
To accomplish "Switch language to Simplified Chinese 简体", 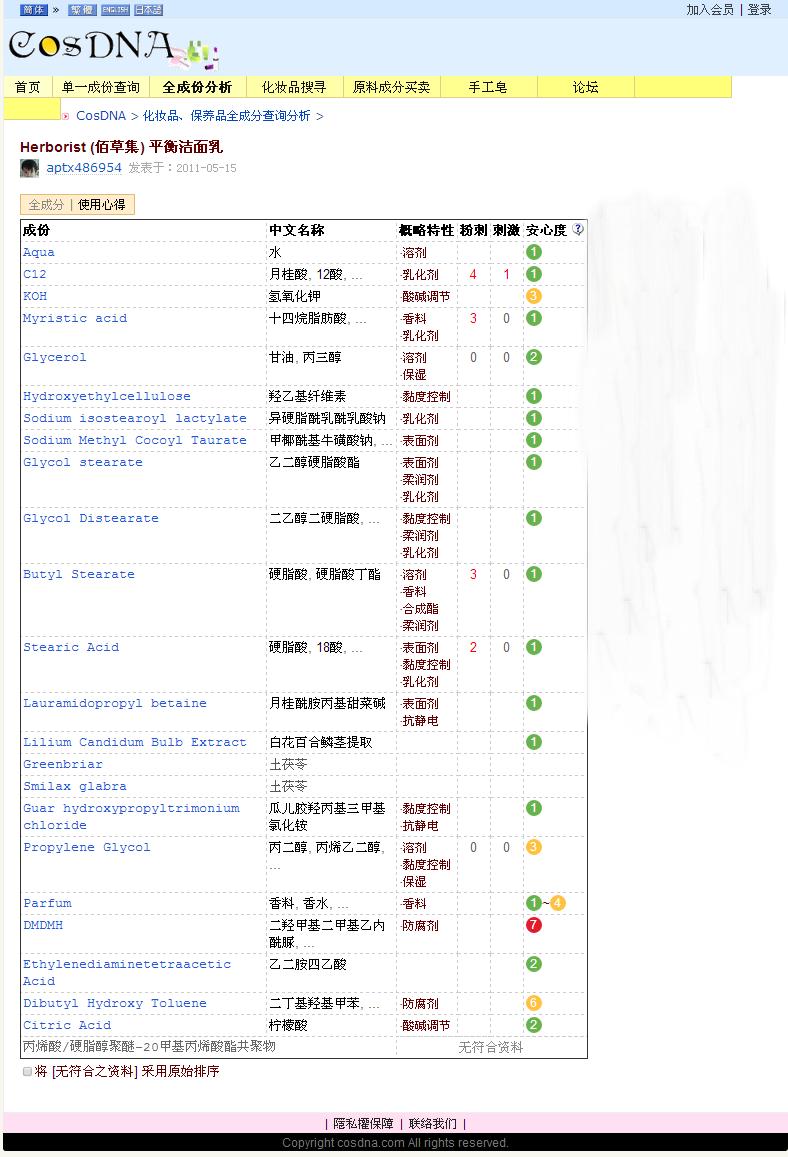I will (33, 10).
